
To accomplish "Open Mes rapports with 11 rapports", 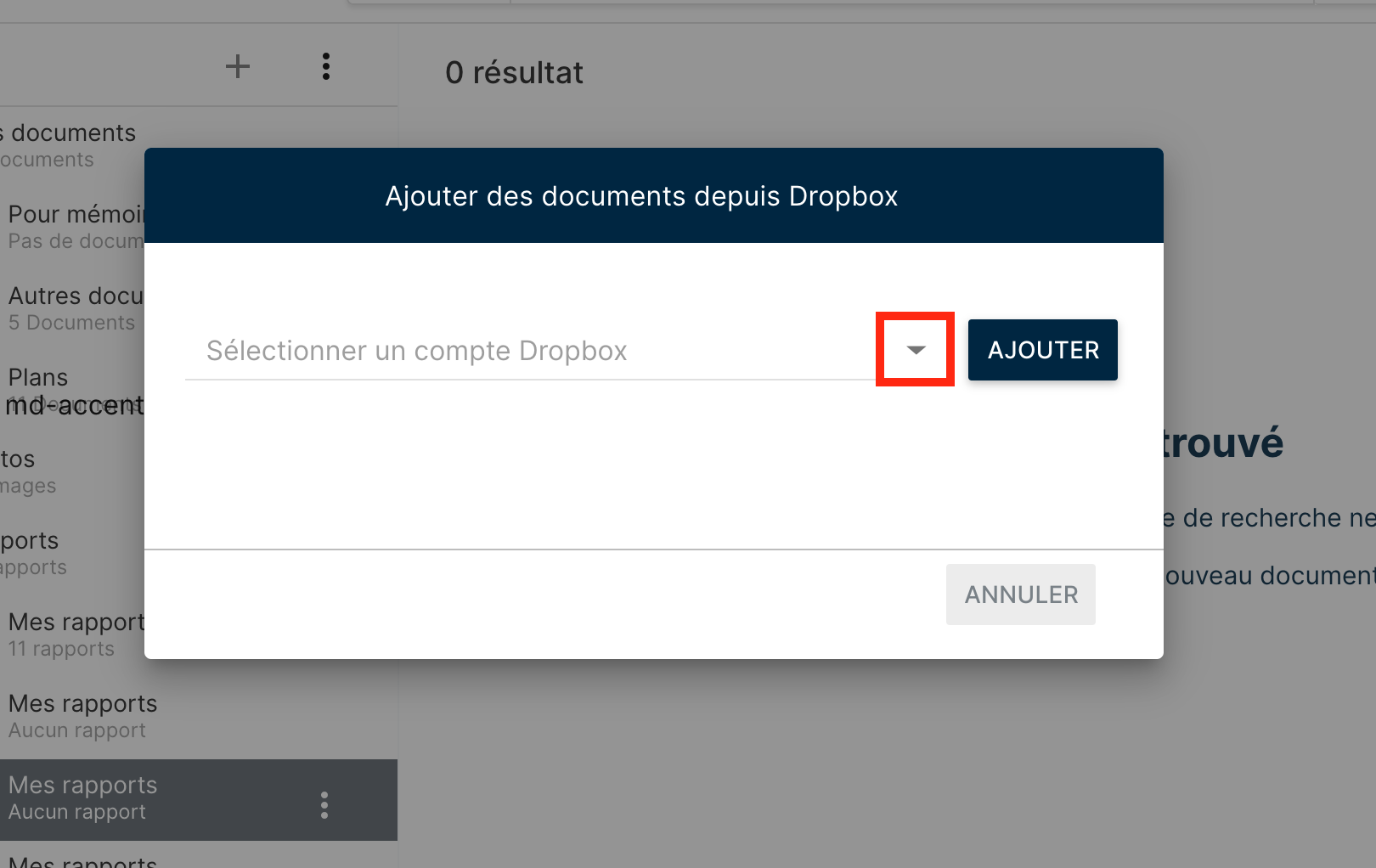I will (x=72, y=635).
